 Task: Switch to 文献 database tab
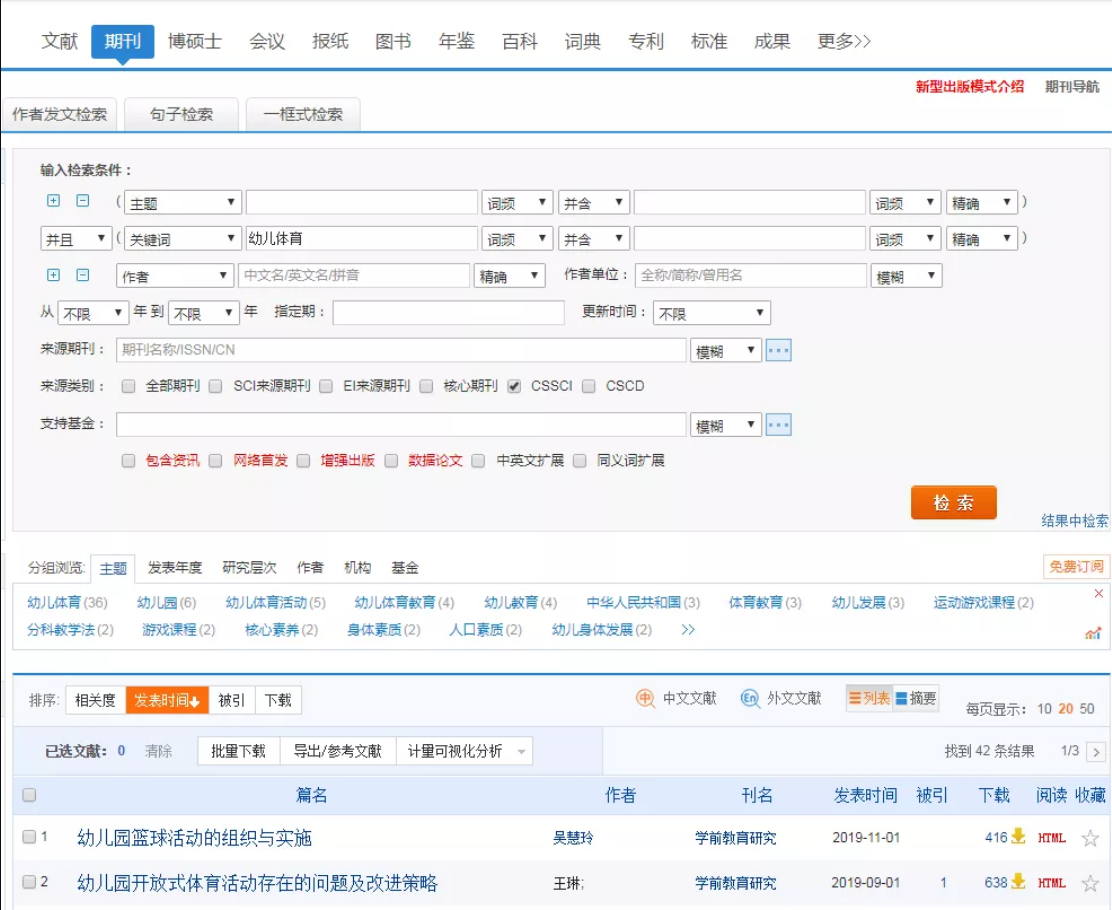coord(60,41)
